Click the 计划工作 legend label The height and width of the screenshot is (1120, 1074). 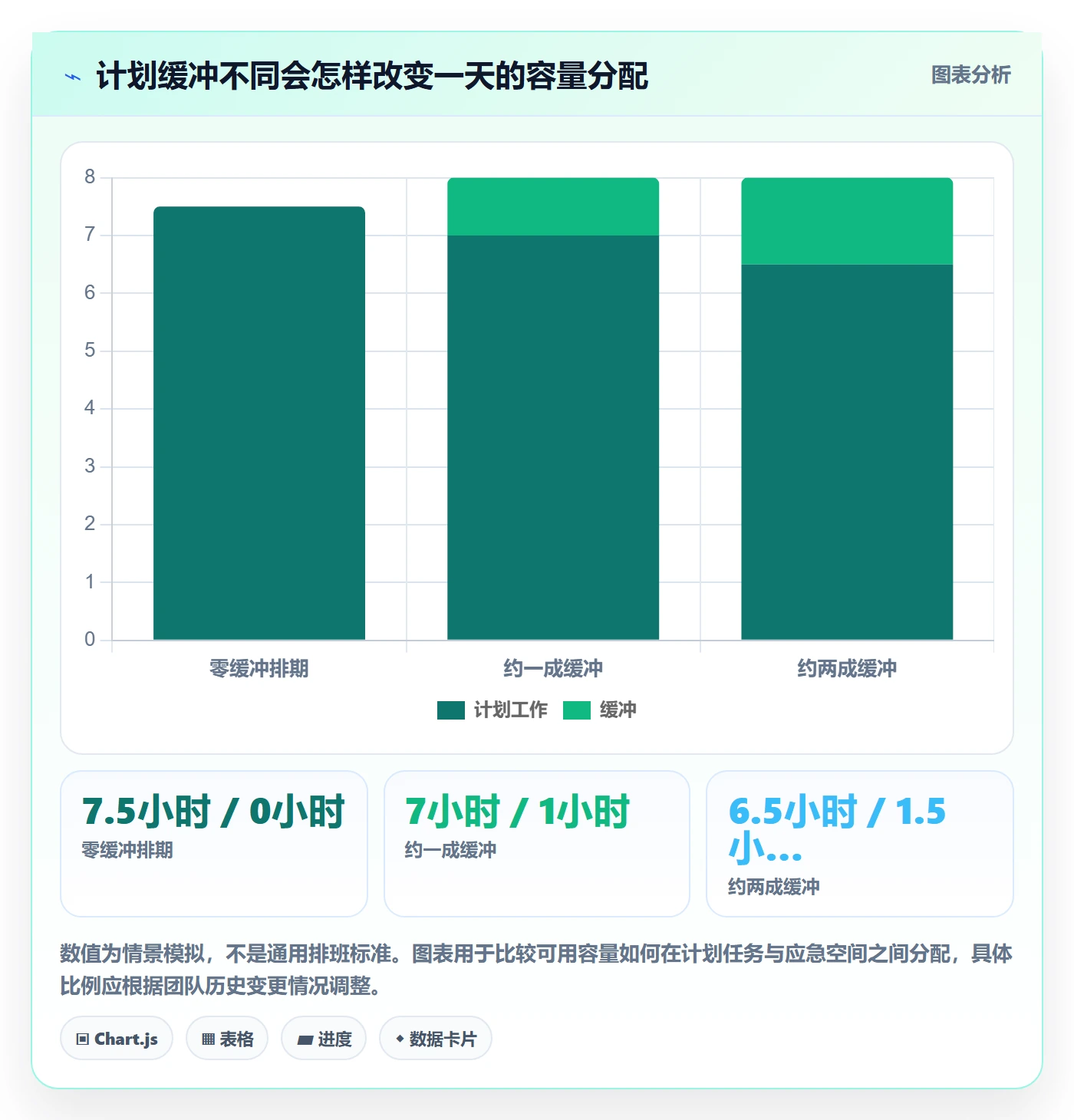510,710
